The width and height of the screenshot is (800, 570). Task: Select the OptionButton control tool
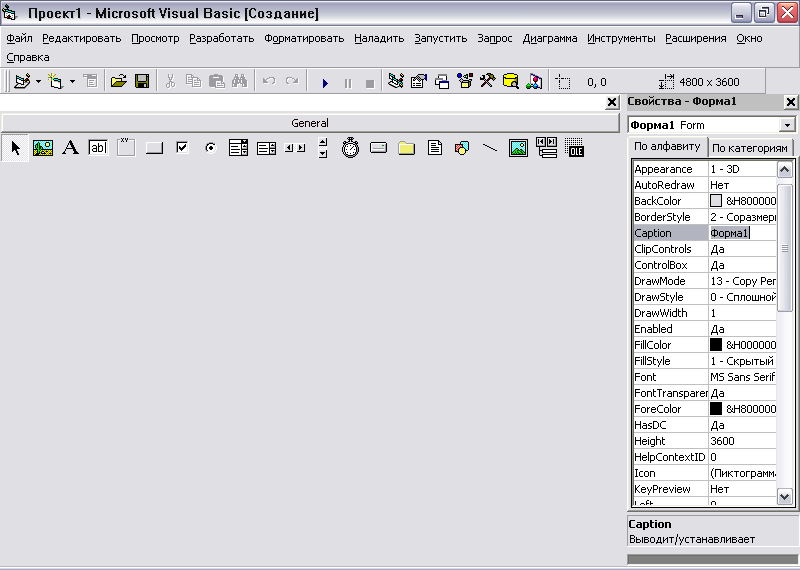[210, 148]
